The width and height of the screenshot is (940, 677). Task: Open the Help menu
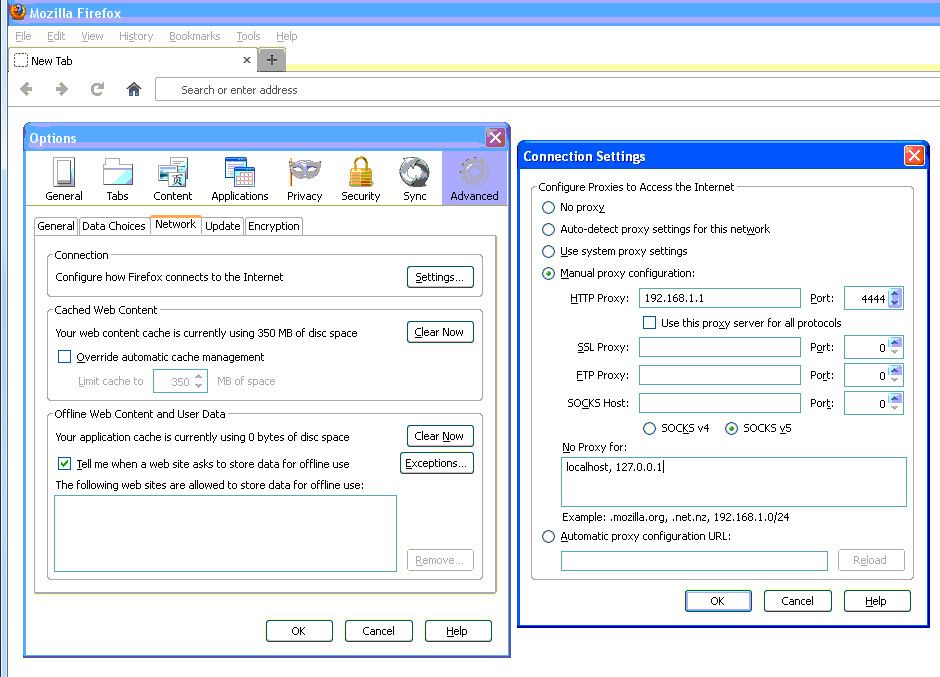click(x=287, y=36)
